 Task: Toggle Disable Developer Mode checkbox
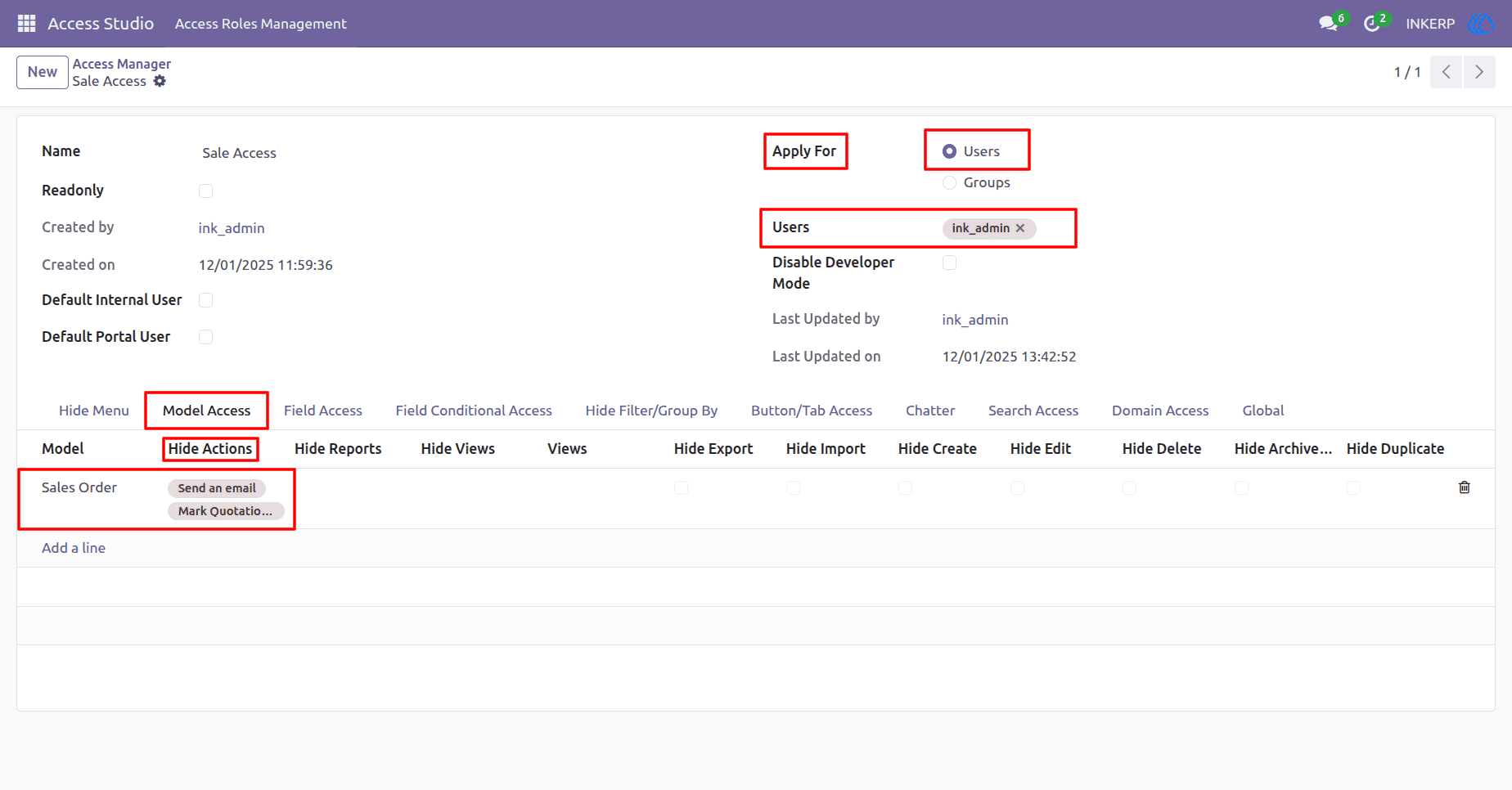click(x=949, y=263)
